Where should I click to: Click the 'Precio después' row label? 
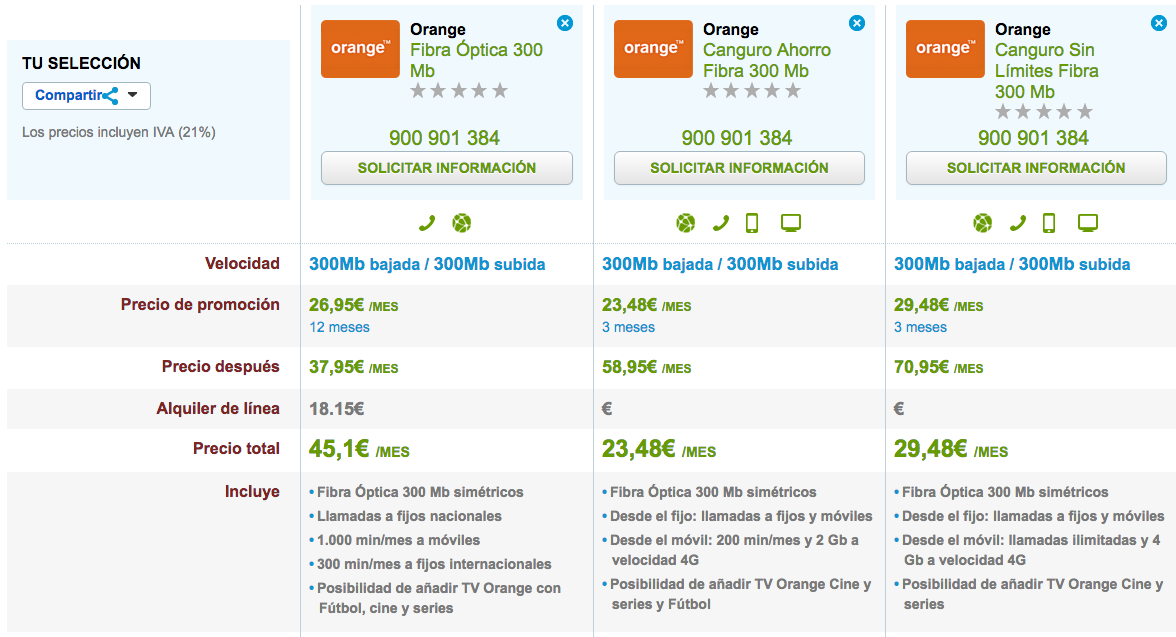[x=220, y=366]
